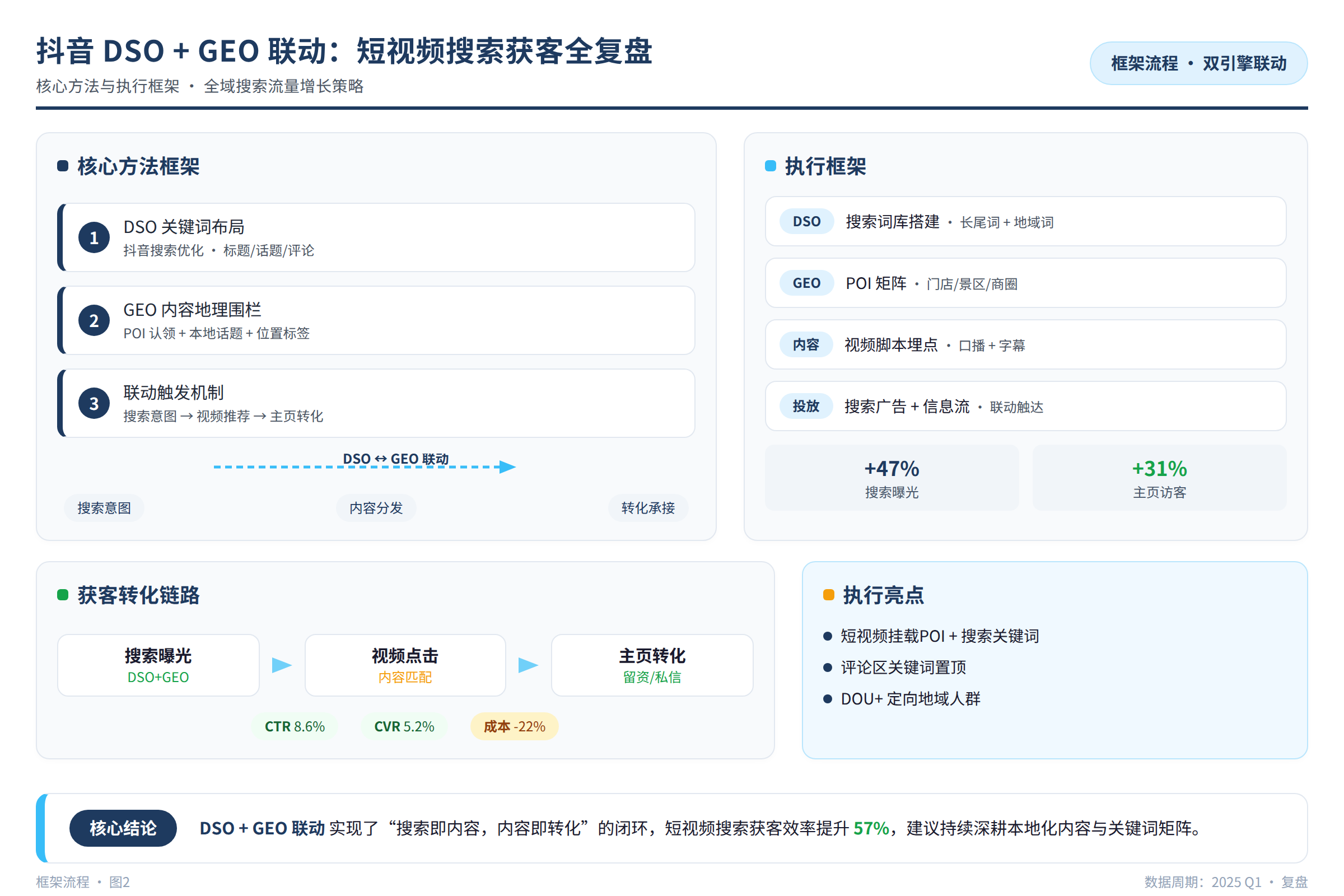The width and height of the screenshot is (1344, 896).
Task: Open the 联动触发机制 card
Action: [x=376, y=403]
